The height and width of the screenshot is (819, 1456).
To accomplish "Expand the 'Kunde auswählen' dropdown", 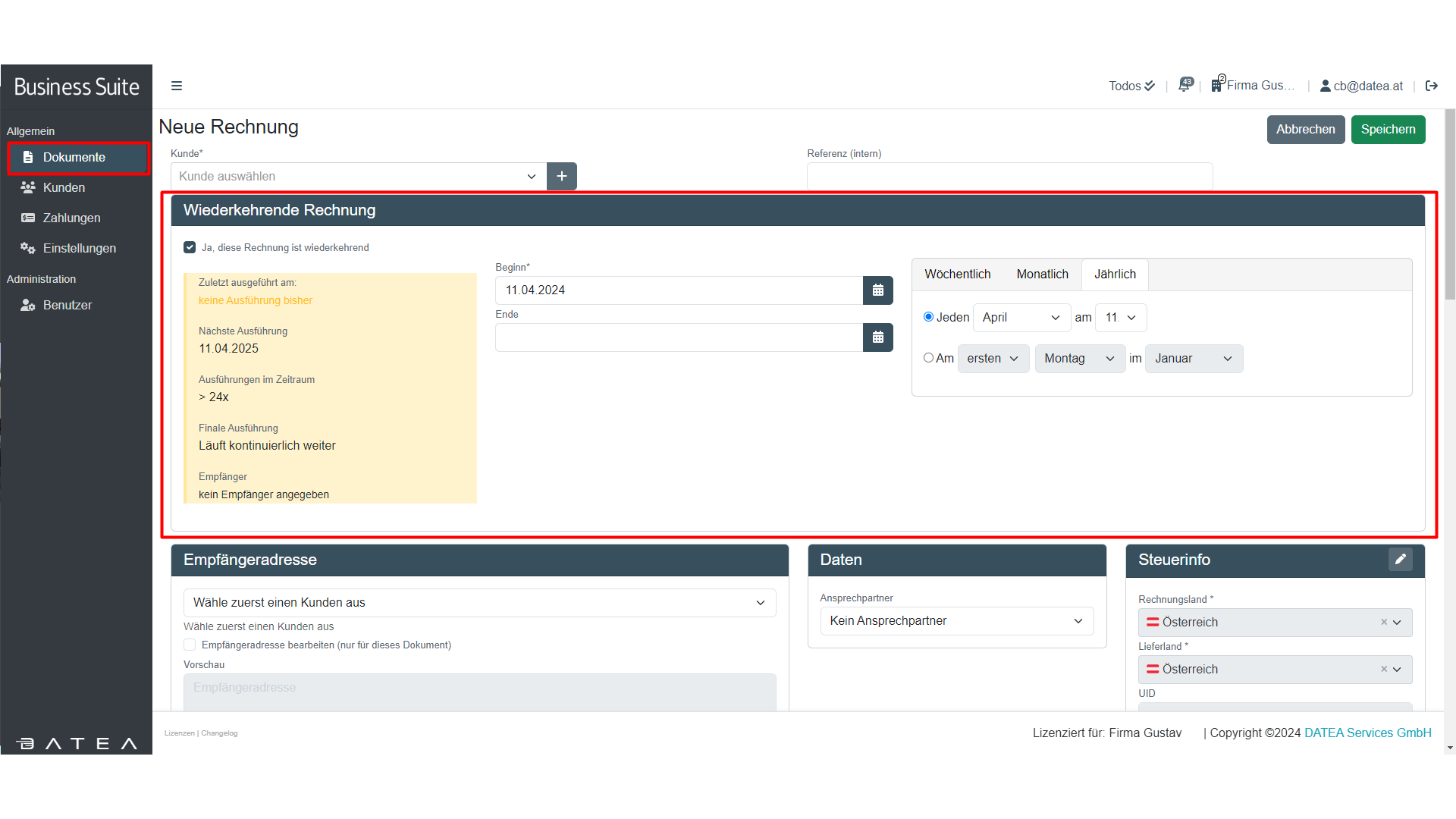I will 358,176.
